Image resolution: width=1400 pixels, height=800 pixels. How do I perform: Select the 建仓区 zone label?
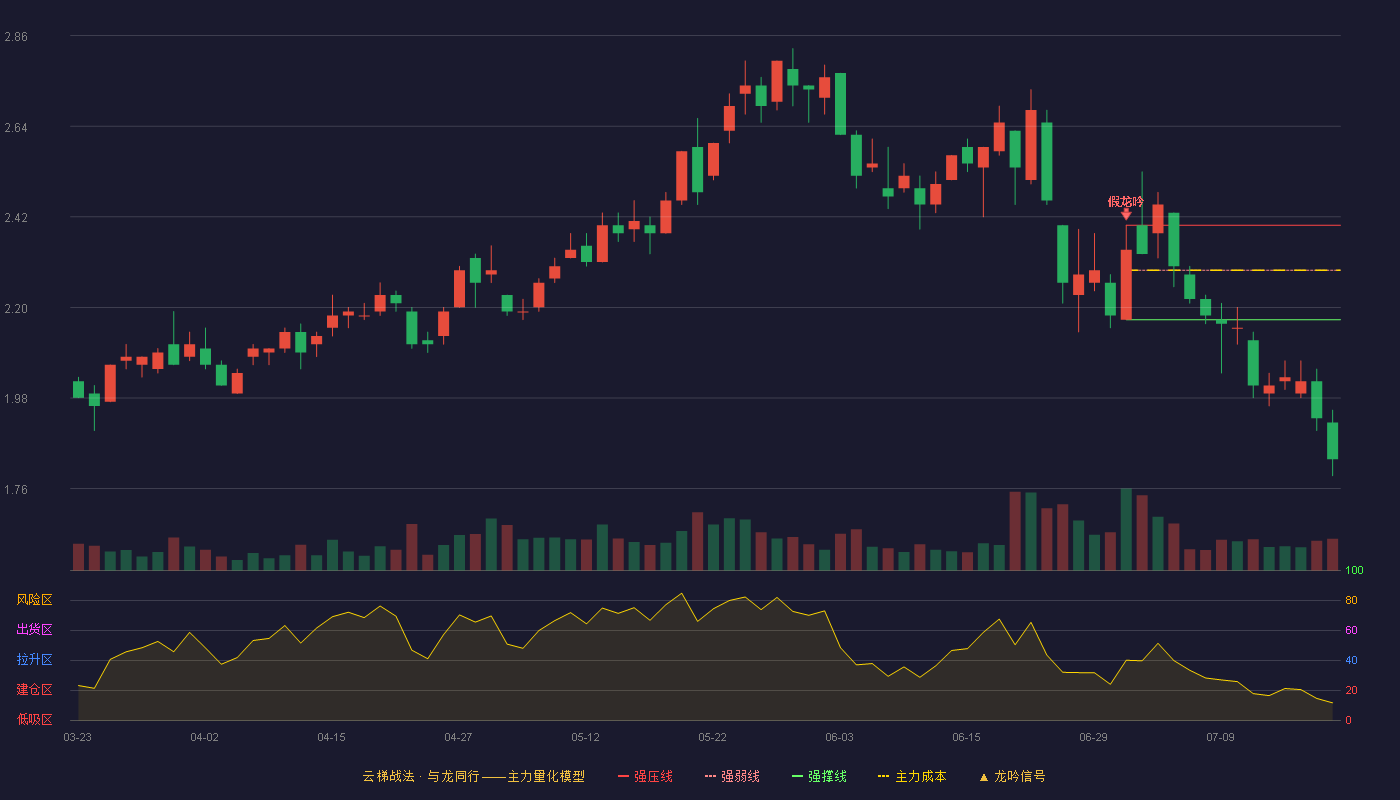pyautogui.click(x=34, y=690)
